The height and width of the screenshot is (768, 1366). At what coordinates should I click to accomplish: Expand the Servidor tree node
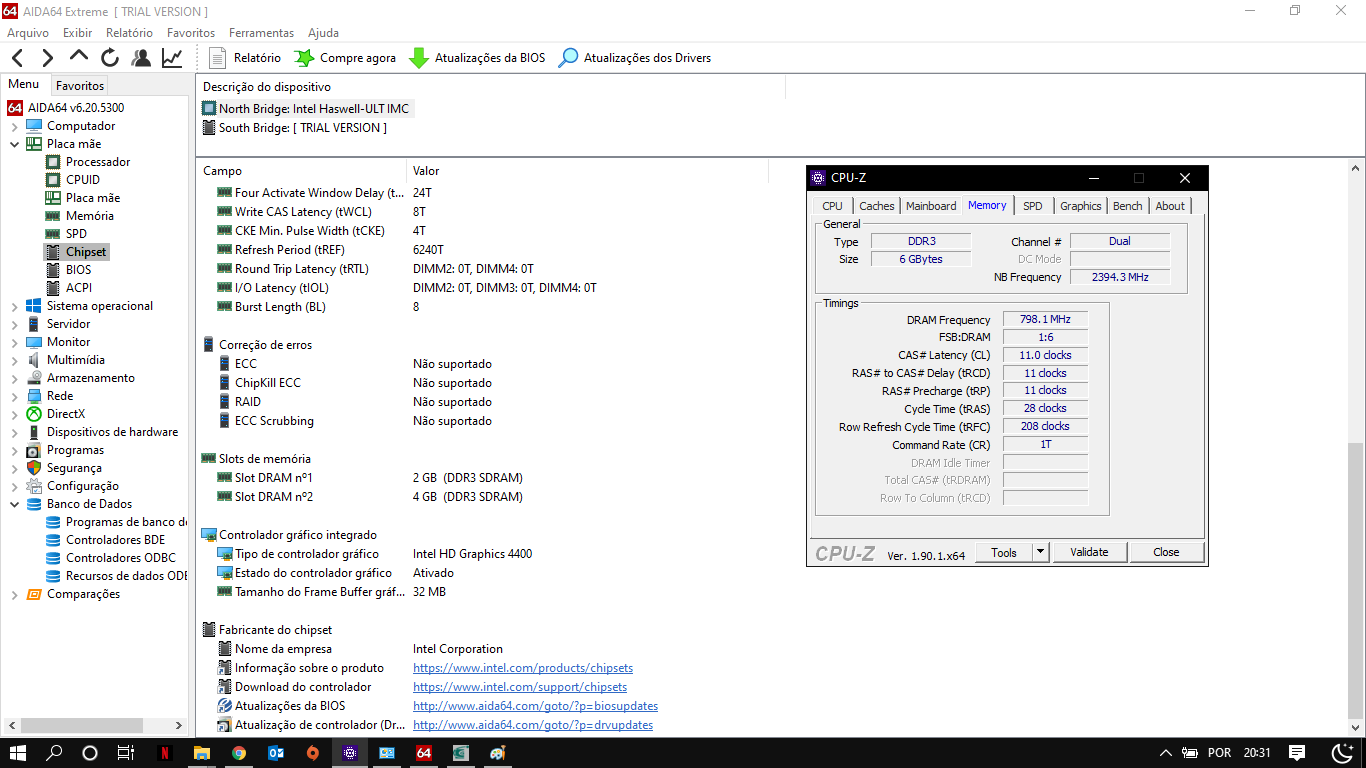tap(14, 324)
